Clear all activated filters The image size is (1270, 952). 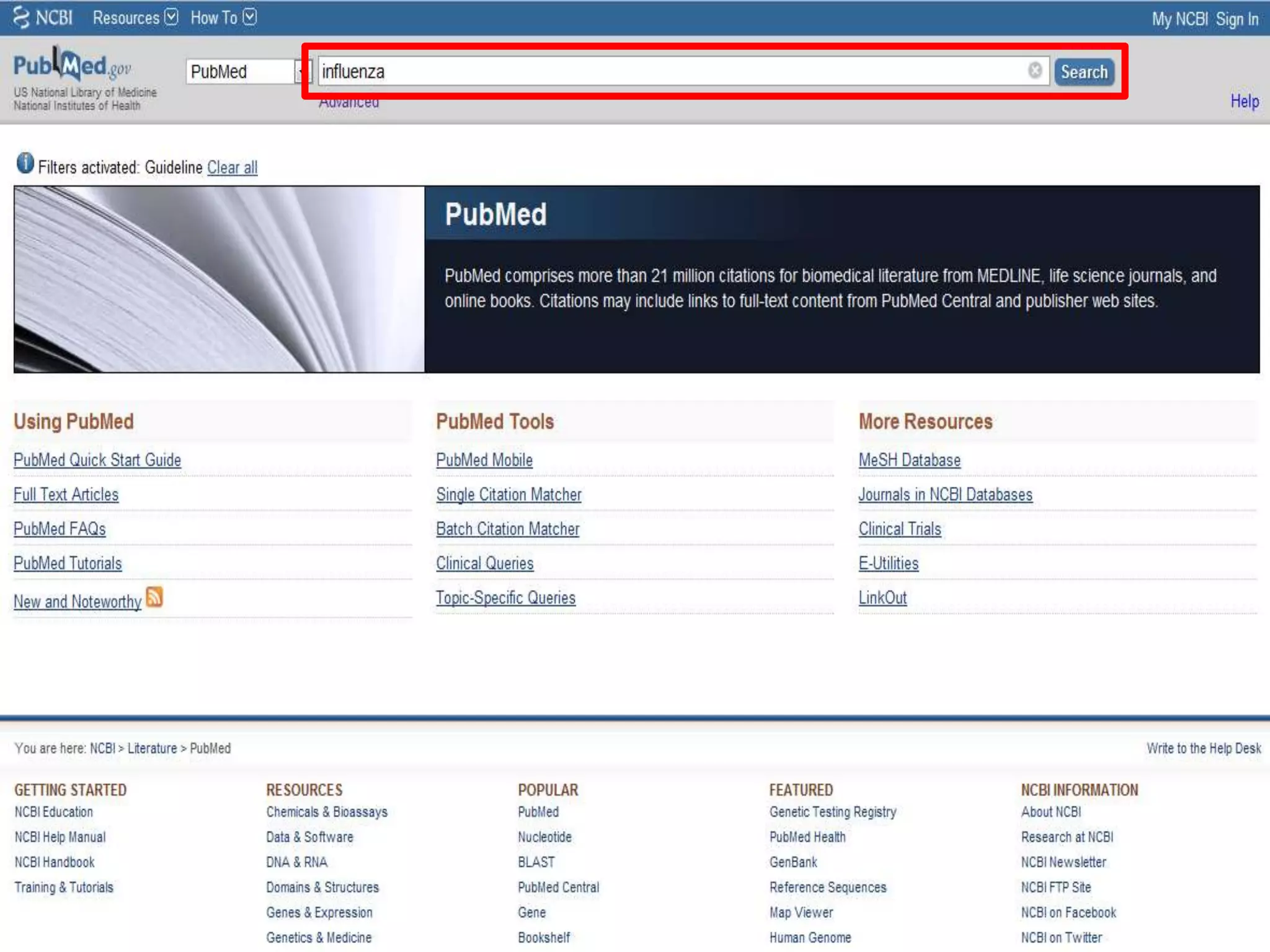tap(232, 167)
